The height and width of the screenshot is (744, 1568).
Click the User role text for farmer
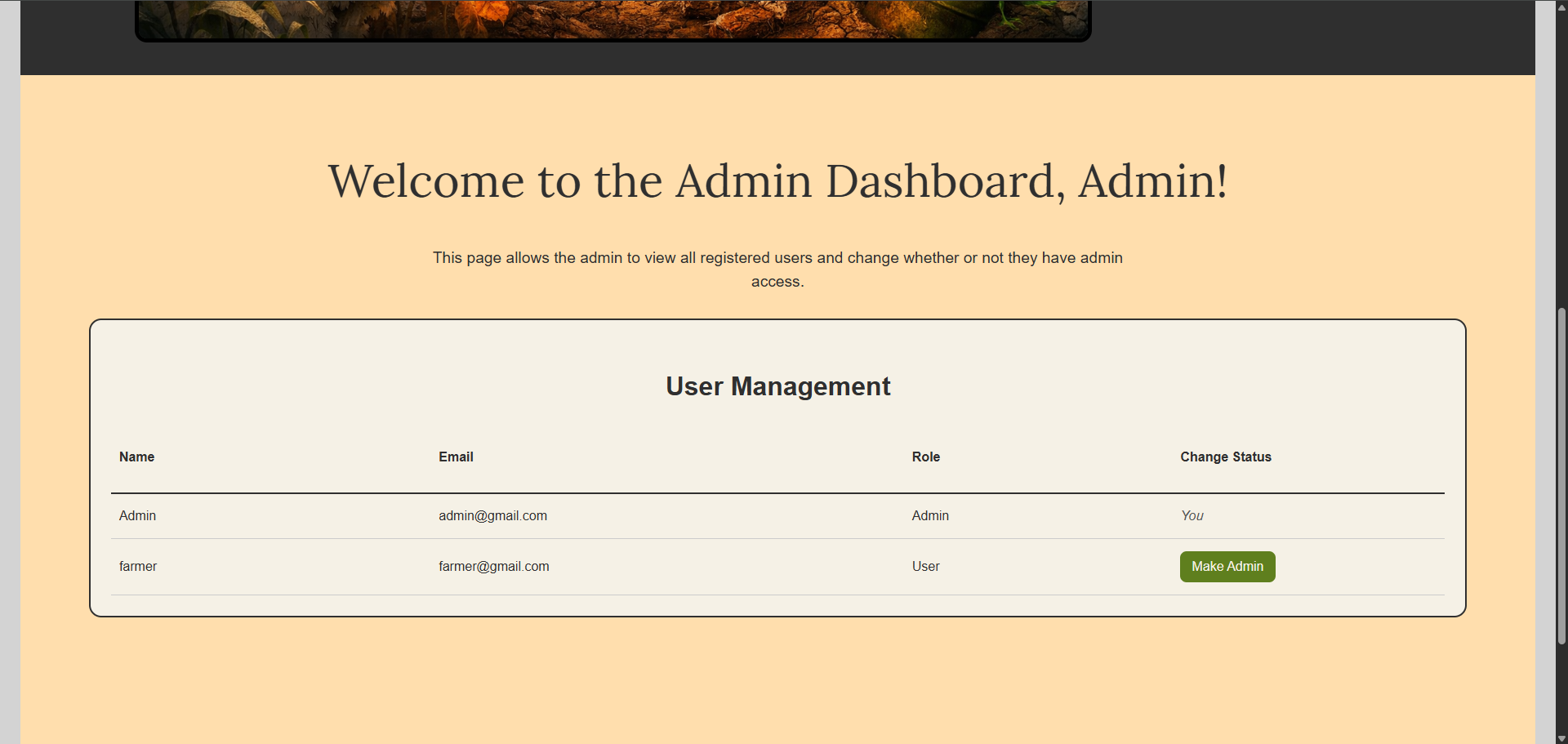(x=925, y=566)
